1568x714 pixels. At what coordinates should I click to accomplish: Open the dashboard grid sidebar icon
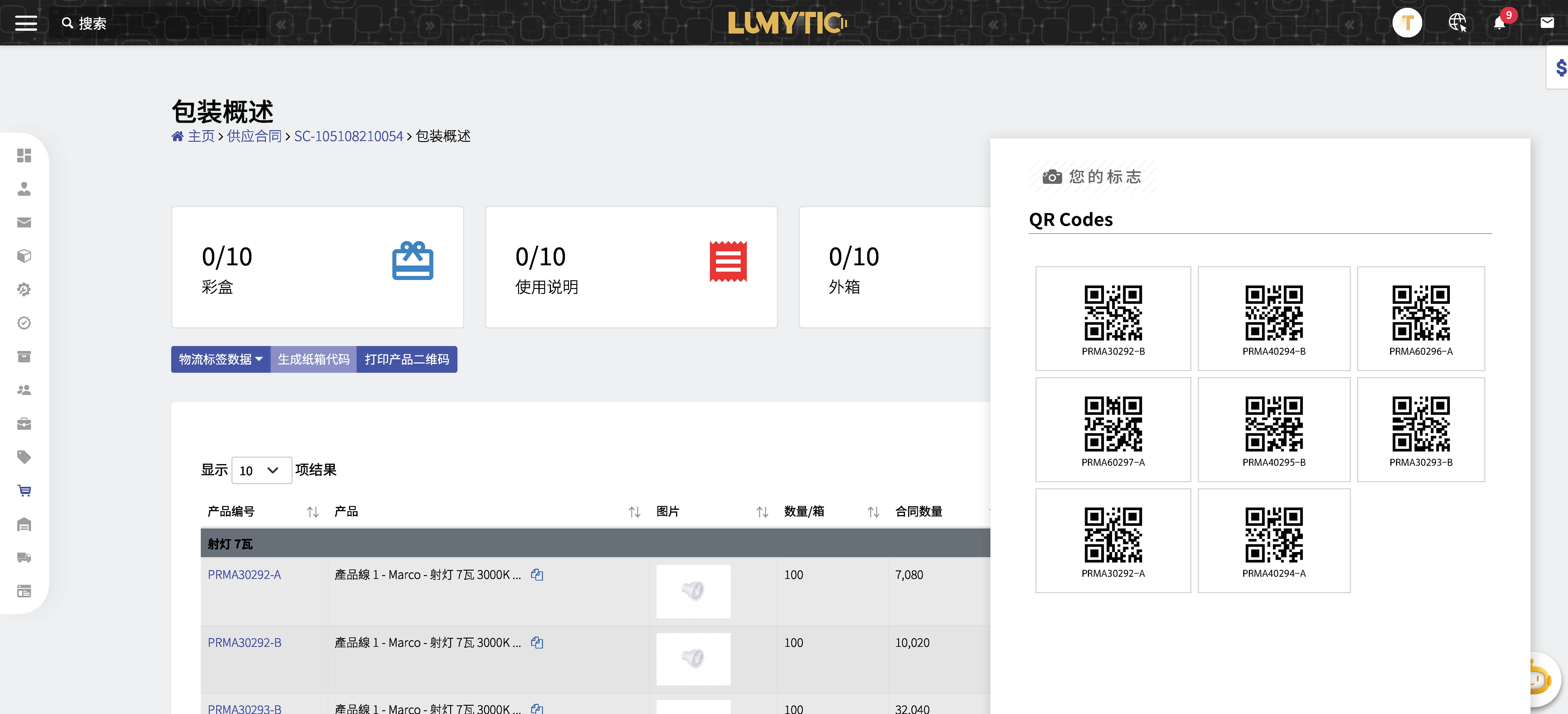pos(24,156)
